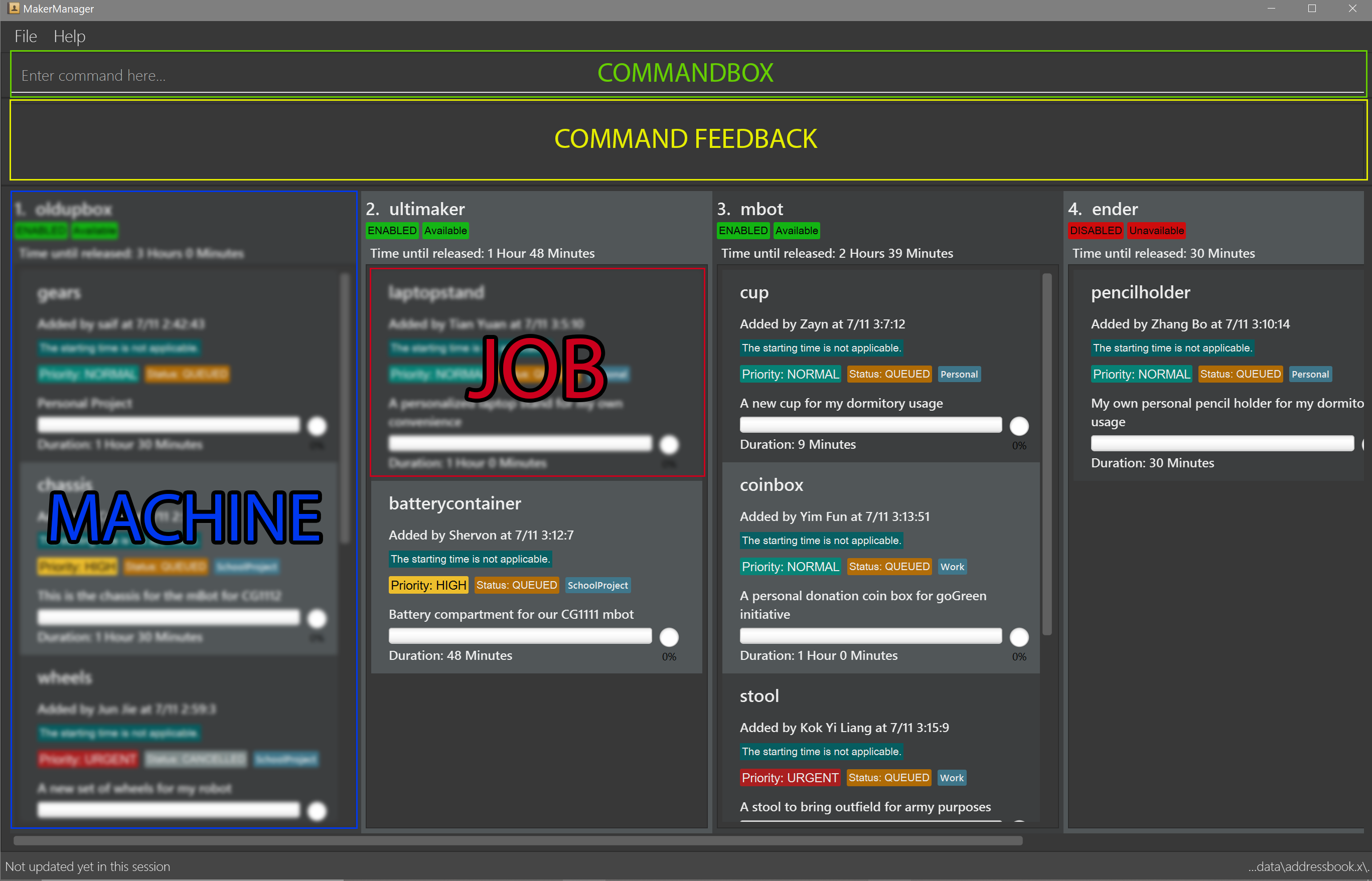Maximize the MakerManager window

pyautogui.click(x=1311, y=9)
